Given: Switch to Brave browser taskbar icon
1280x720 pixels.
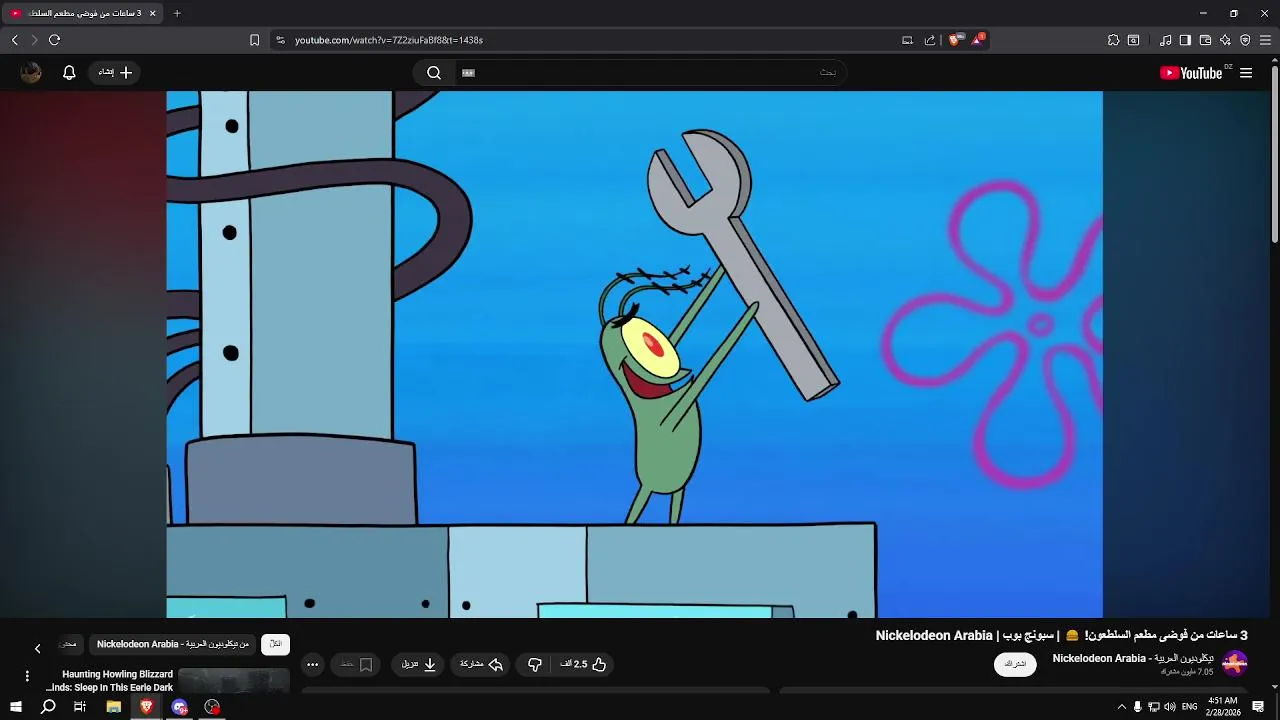Looking at the screenshot, I should coord(146,707).
